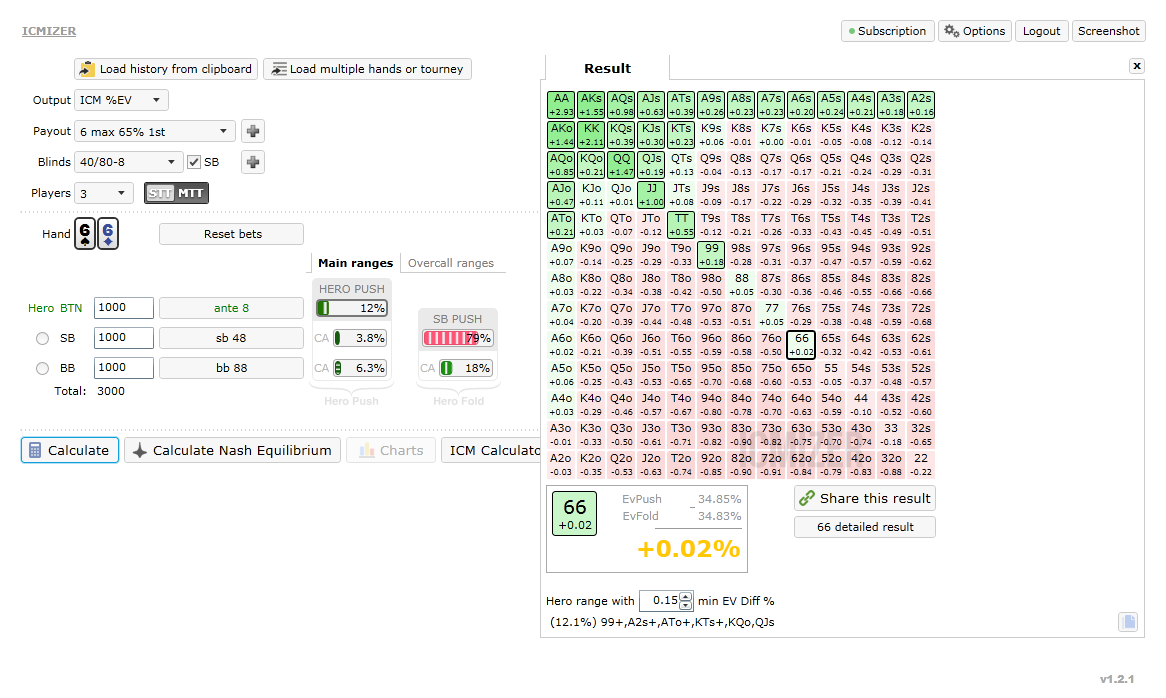Select the 72o hand cell
Viewport: 1166px width, 698px height.
coord(771,465)
